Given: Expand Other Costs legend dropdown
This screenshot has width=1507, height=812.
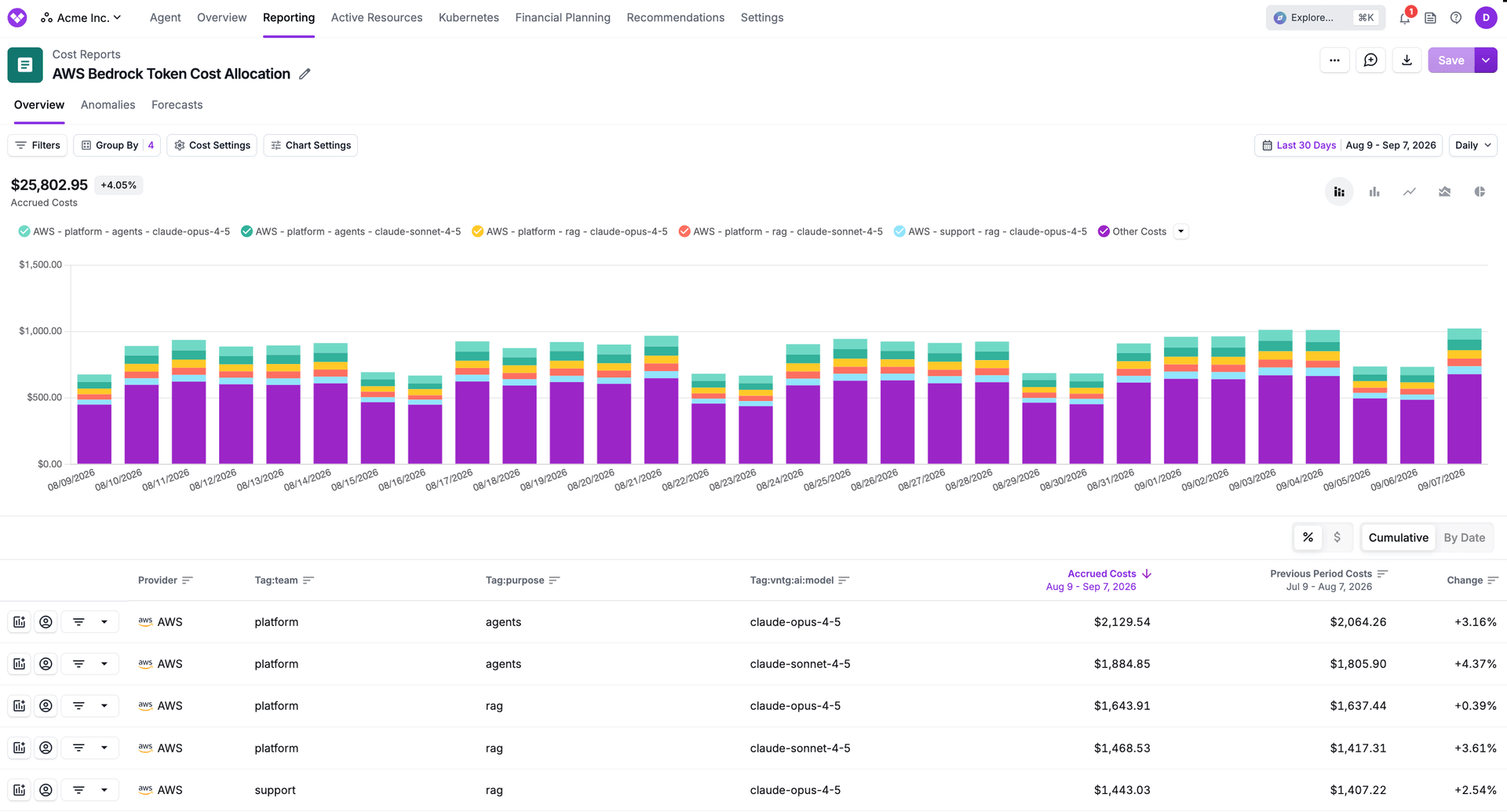Looking at the screenshot, I should pos(1180,231).
